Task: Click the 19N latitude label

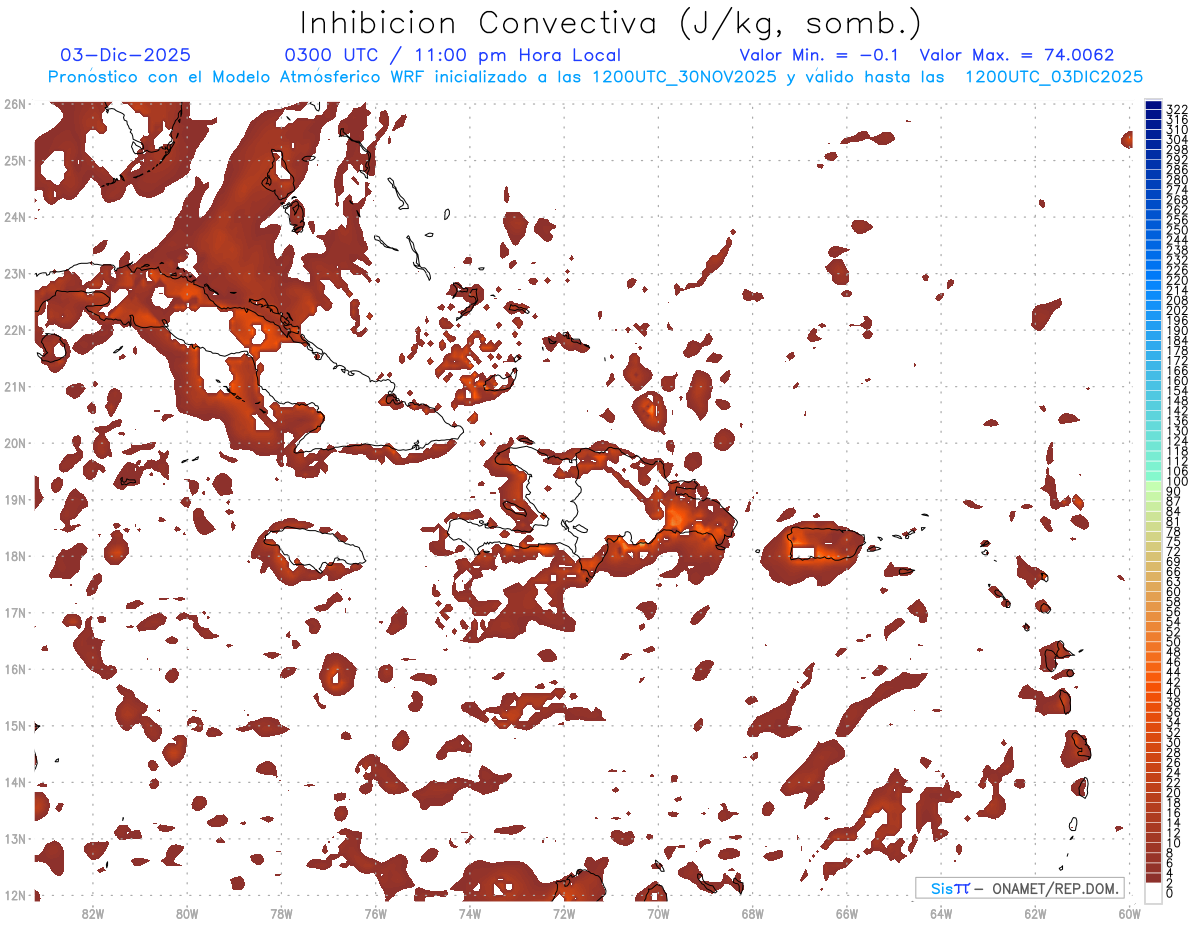Action: [x=14, y=499]
